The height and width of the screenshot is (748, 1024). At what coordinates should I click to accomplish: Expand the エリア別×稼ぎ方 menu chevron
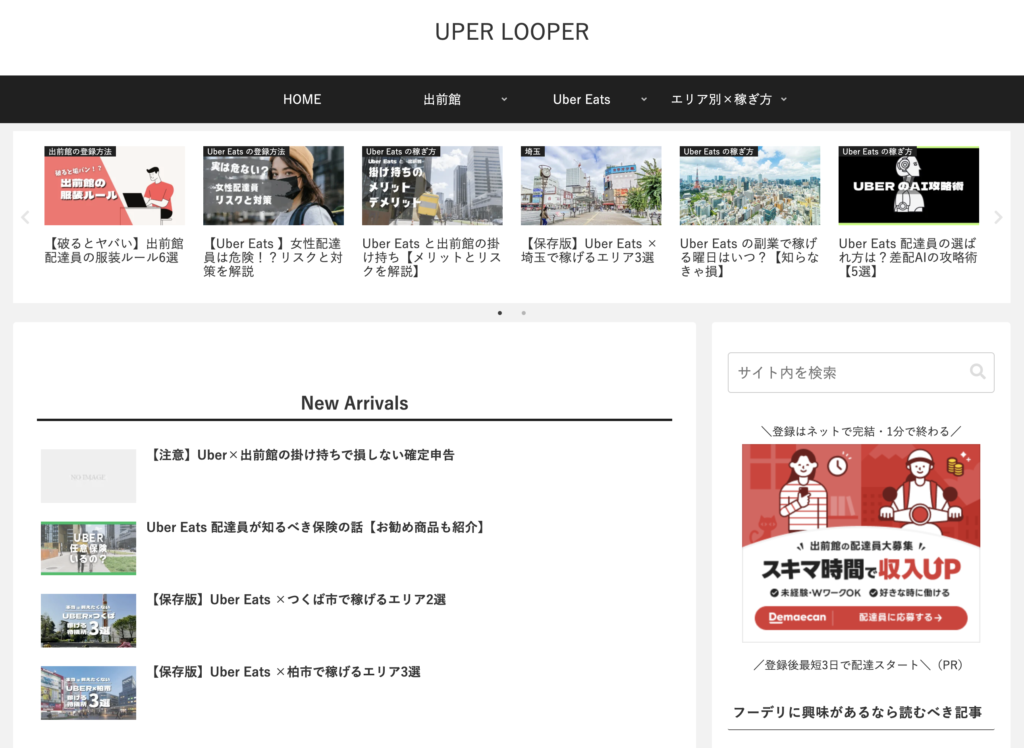[784, 99]
